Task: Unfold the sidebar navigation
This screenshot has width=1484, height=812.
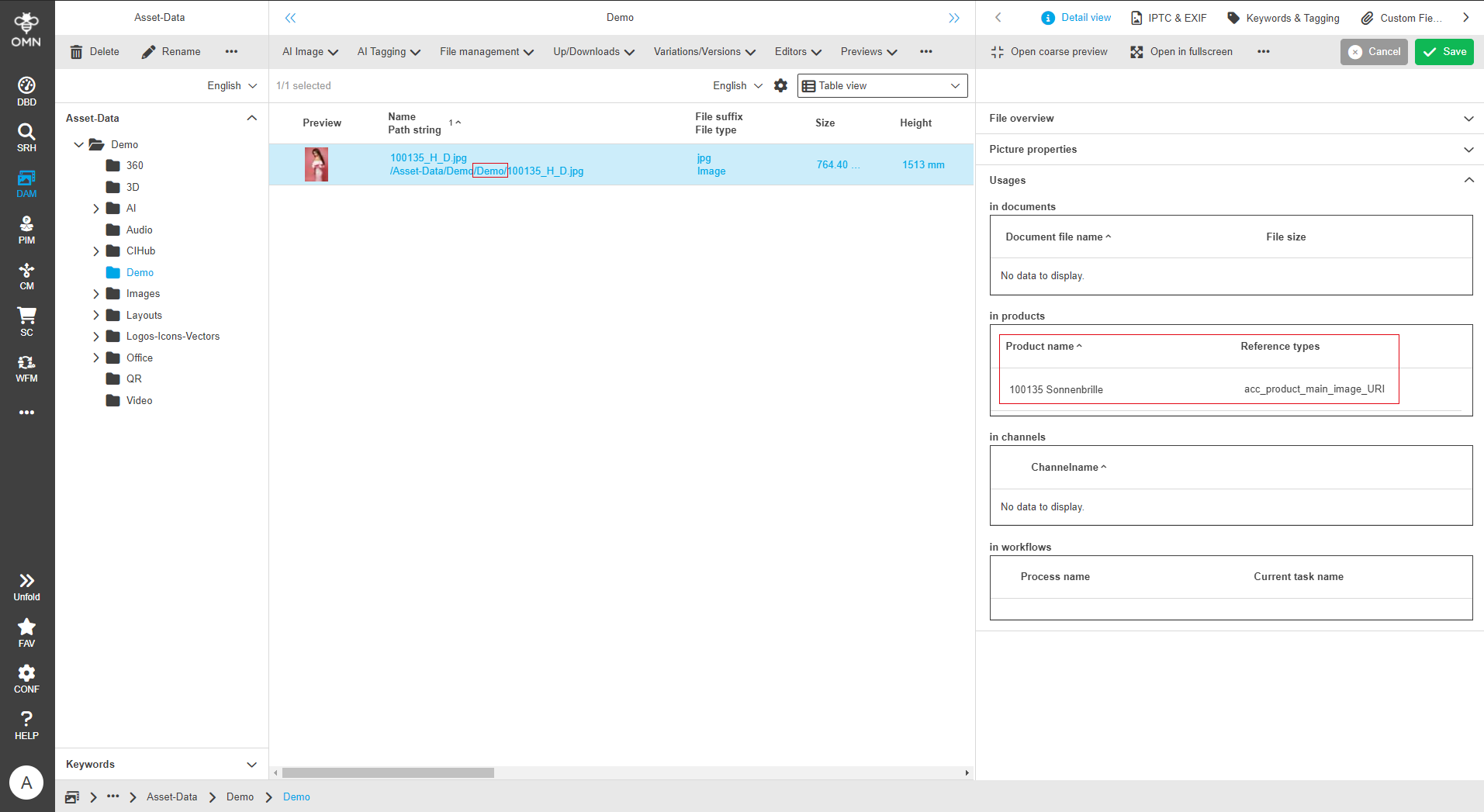Action: click(26, 586)
